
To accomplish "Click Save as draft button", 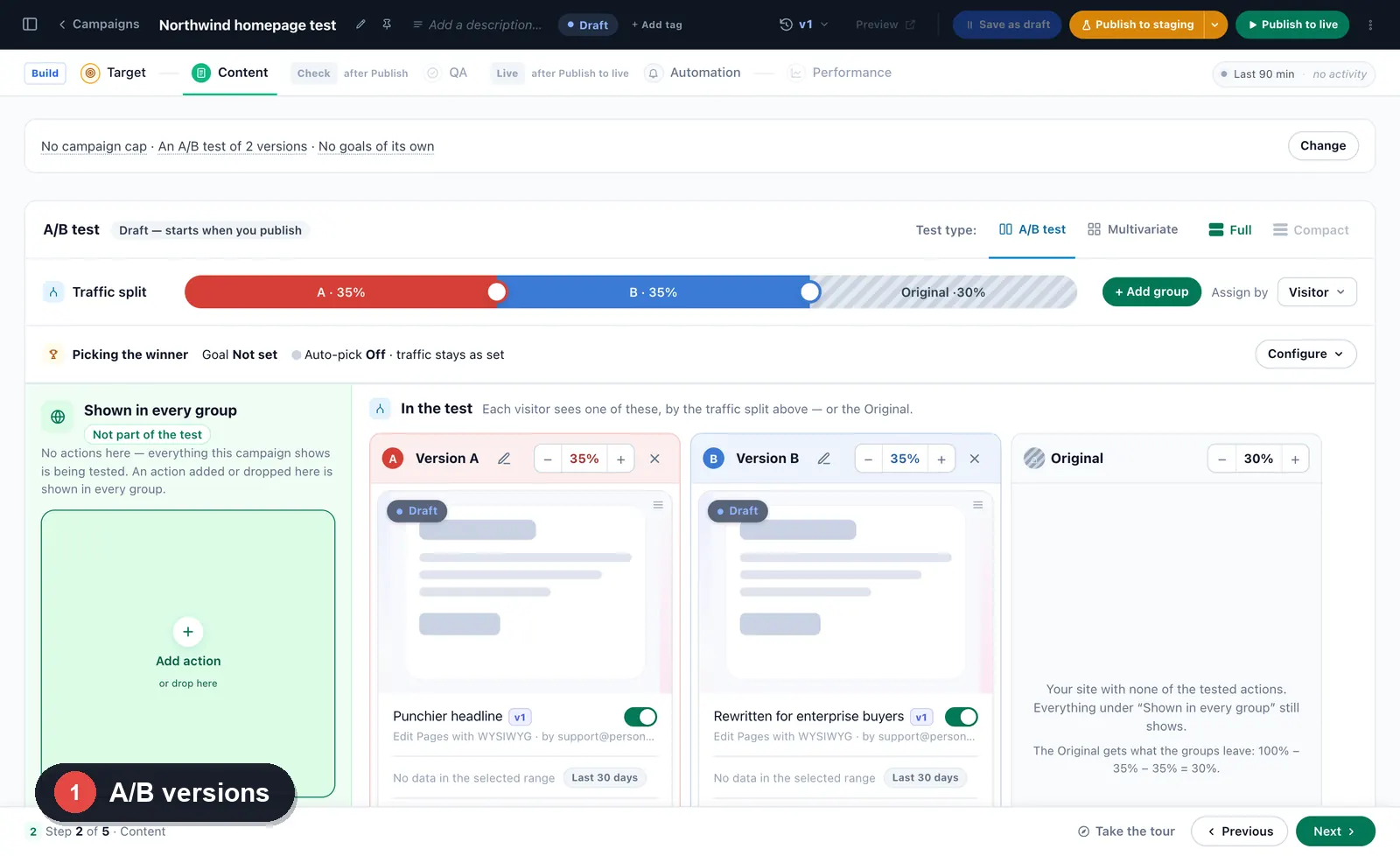I will click(1007, 25).
